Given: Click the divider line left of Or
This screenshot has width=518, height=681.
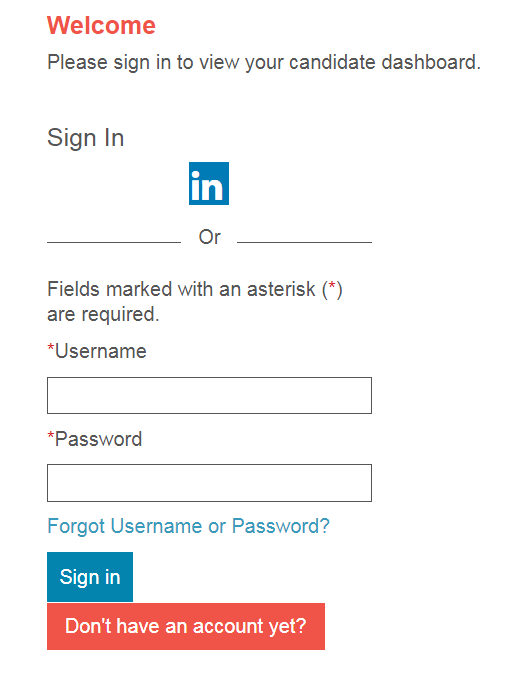Looking at the screenshot, I should click(114, 242).
